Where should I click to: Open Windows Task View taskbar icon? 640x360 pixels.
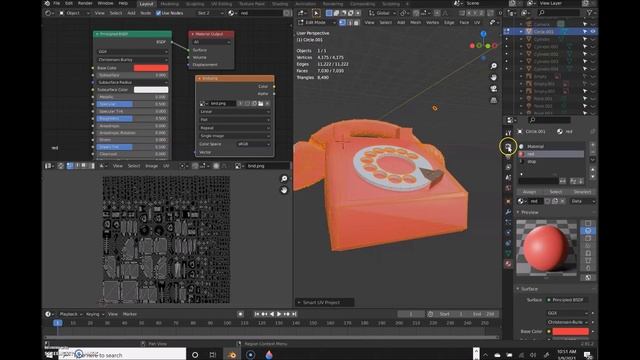coord(213,355)
